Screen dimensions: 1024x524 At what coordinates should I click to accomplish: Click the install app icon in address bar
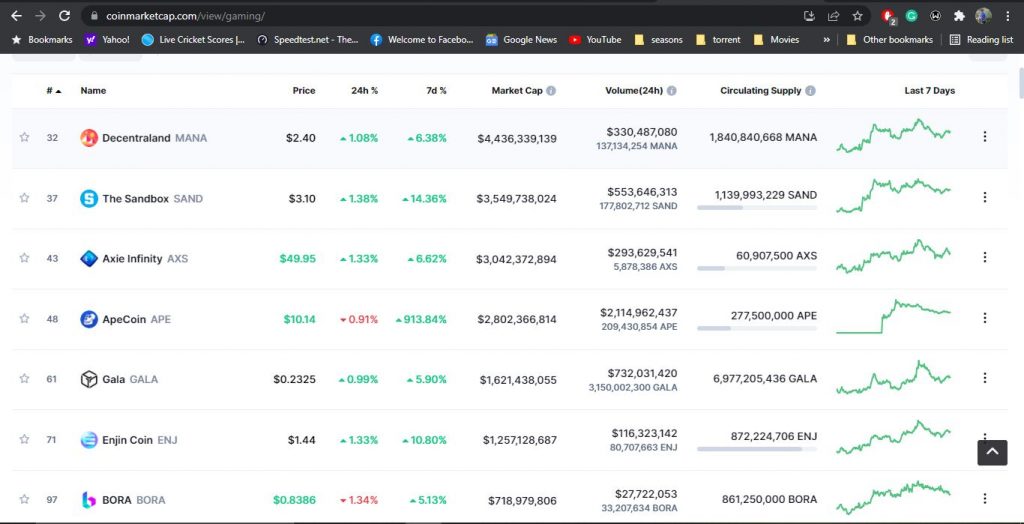click(809, 16)
